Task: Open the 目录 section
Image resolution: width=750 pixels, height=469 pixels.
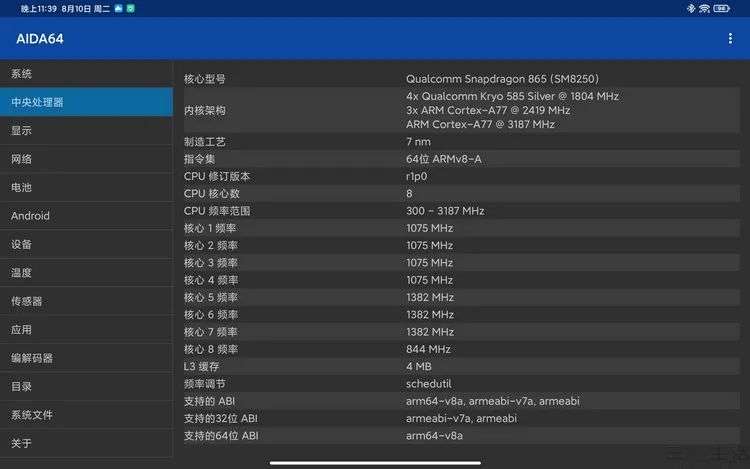Action: (86, 386)
